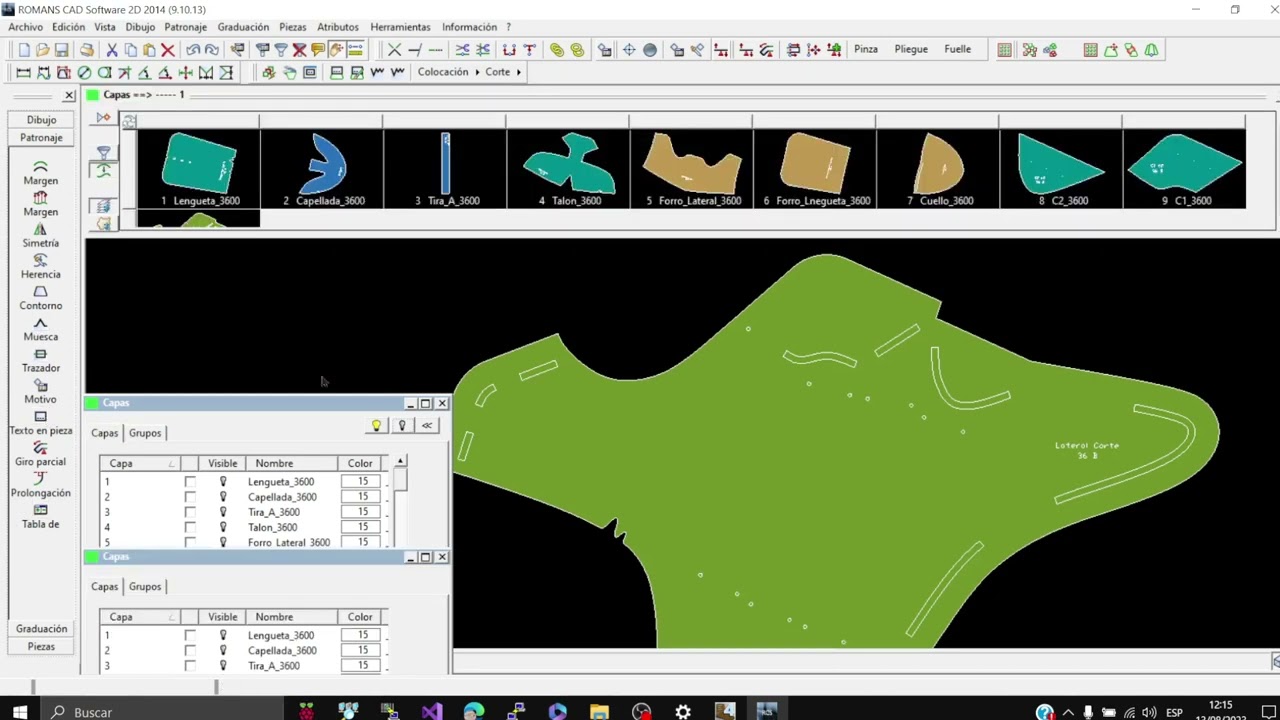This screenshot has width=1280, height=720.
Task: Save using the floppy disk icon
Action: 61,50
